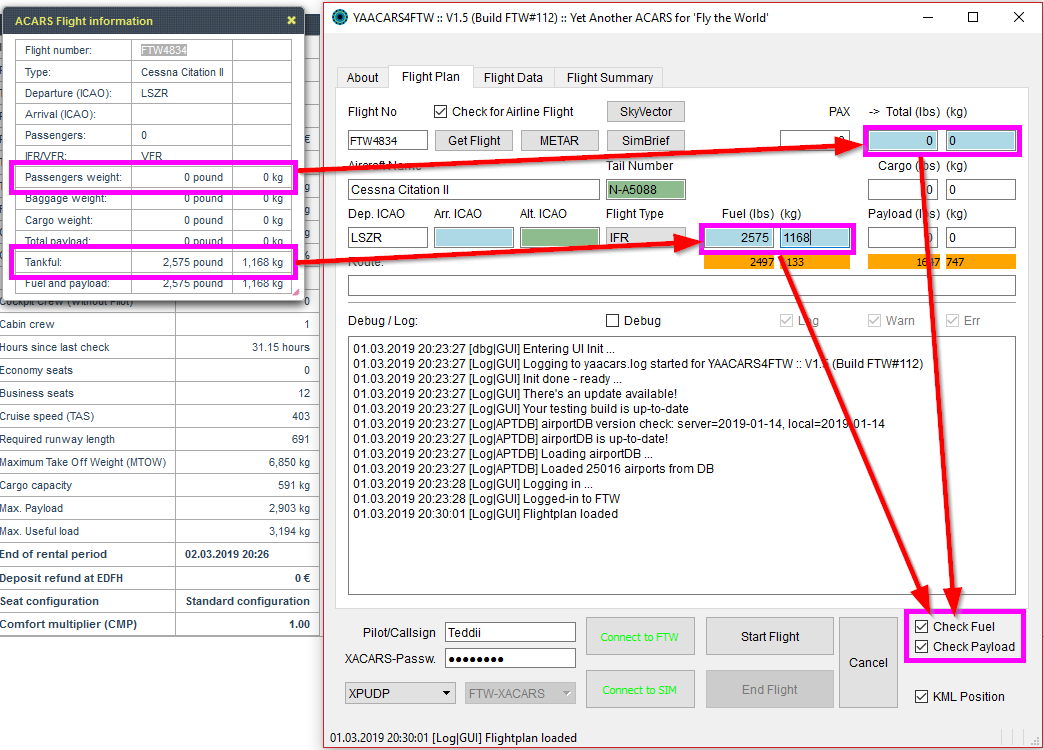Uncheck the Check Fuel option
Viewport: 1044px width, 750px height.
point(921,626)
